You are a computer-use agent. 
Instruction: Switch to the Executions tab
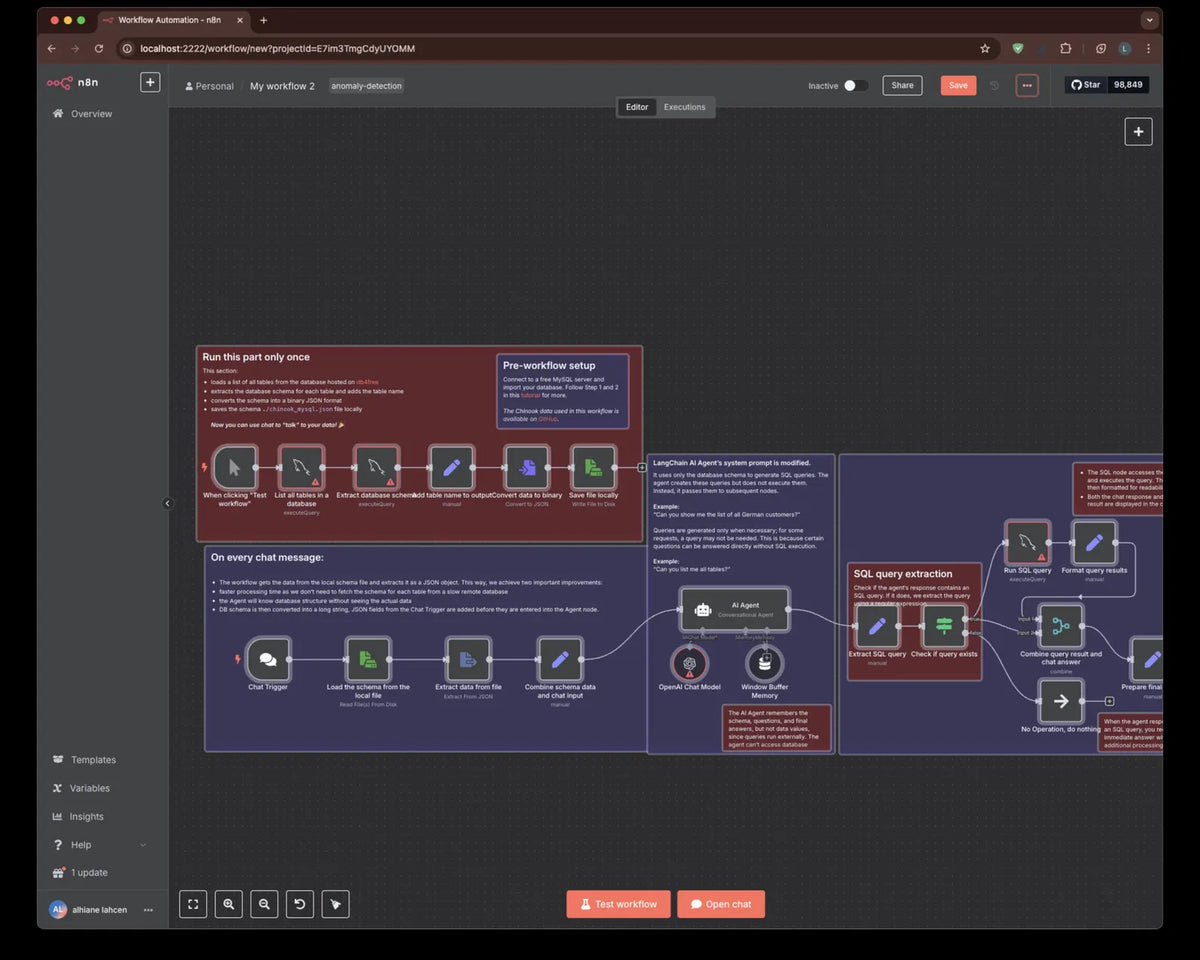(685, 107)
